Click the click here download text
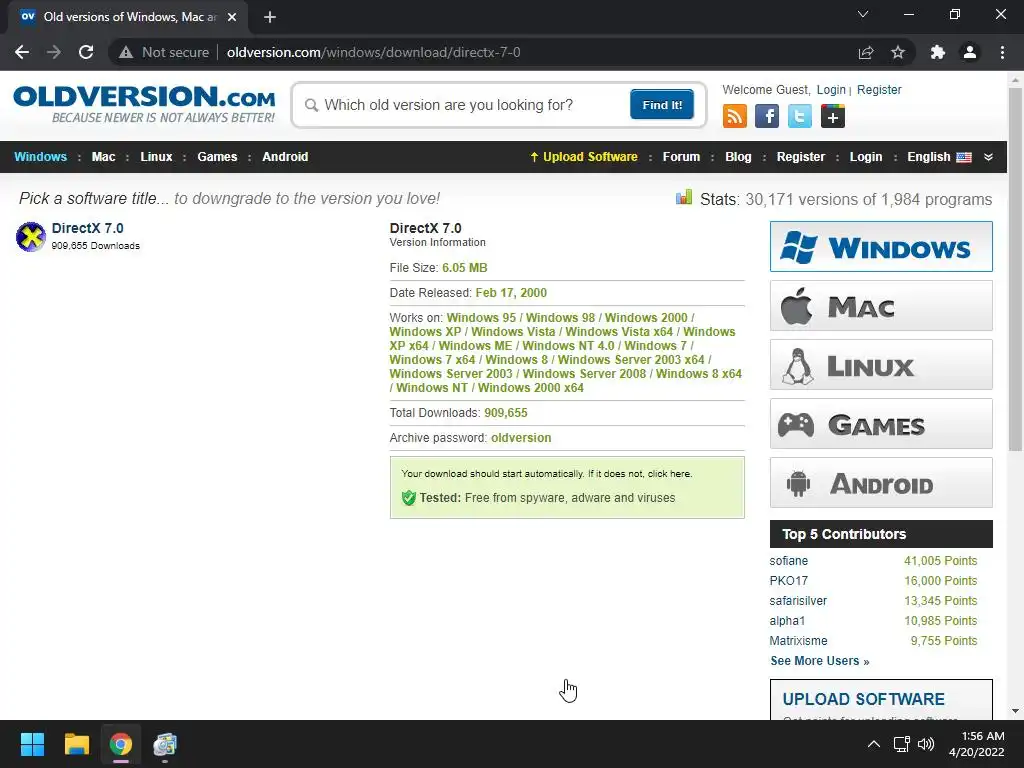The width and height of the screenshot is (1024, 768). (669, 473)
